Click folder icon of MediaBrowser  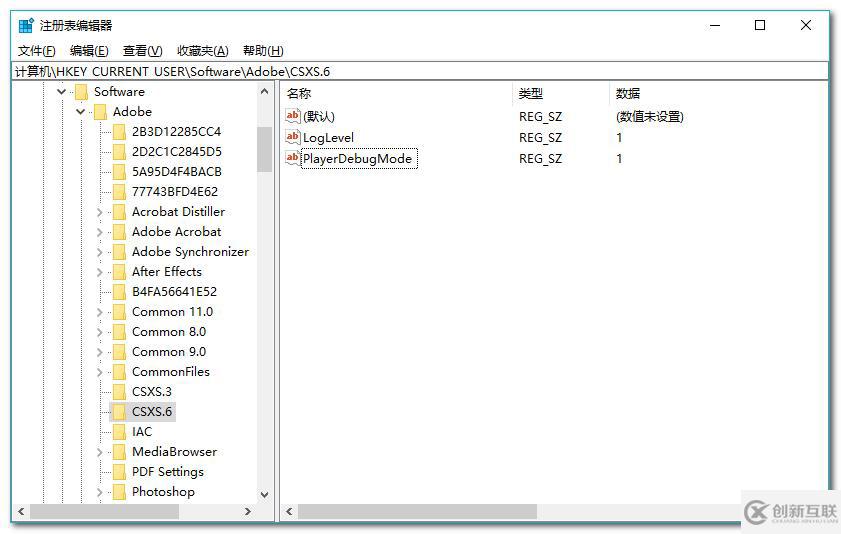point(119,452)
